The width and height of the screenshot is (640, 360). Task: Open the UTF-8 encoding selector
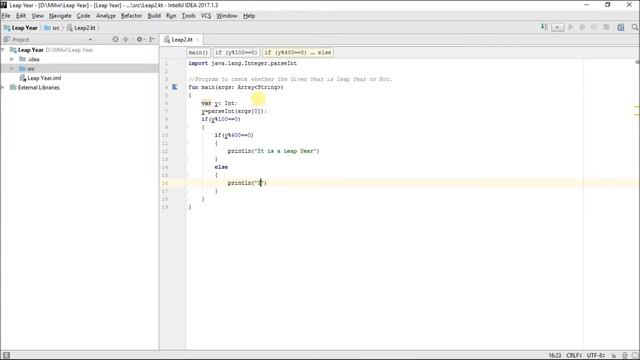(x=596, y=356)
